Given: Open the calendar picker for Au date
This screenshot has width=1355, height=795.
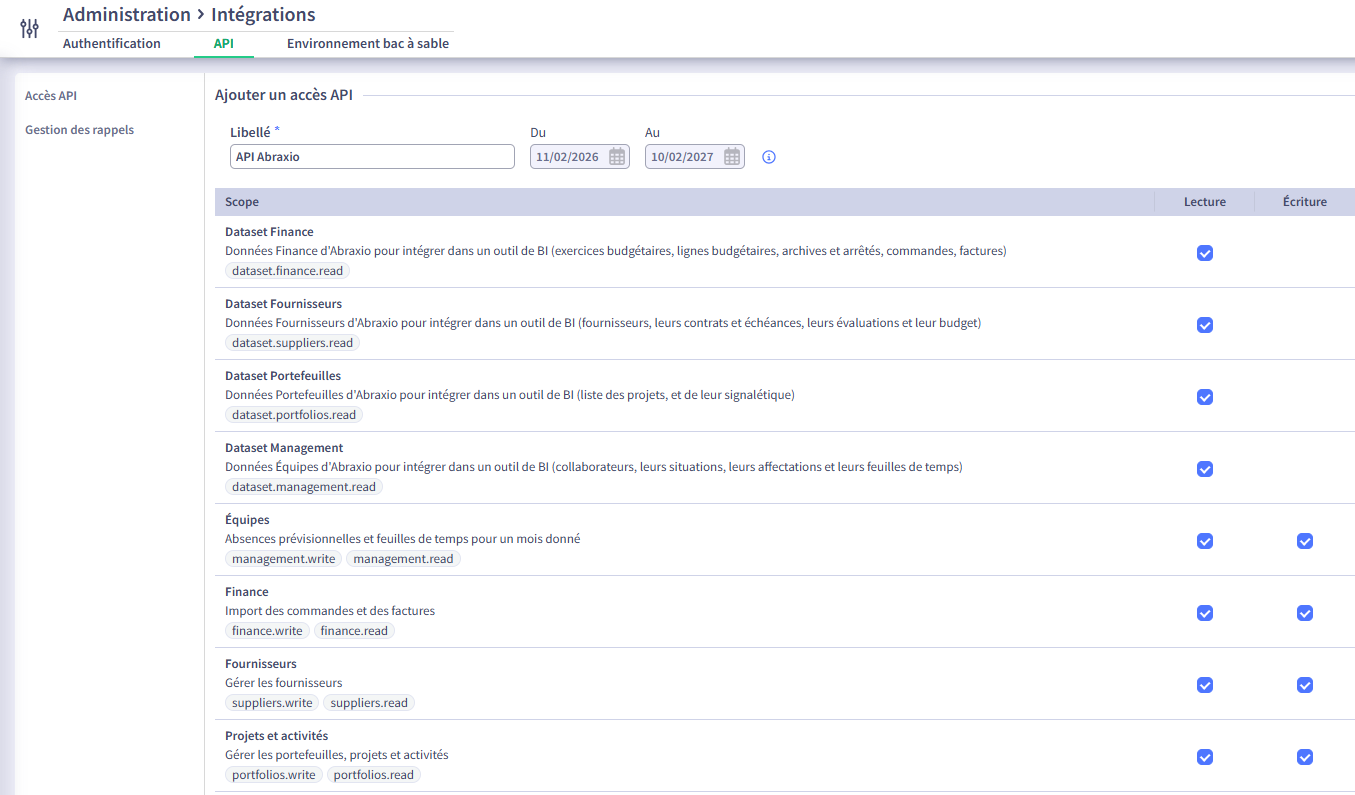Looking at the screenshot, I should pyautogui.click(x=732, y=157).
